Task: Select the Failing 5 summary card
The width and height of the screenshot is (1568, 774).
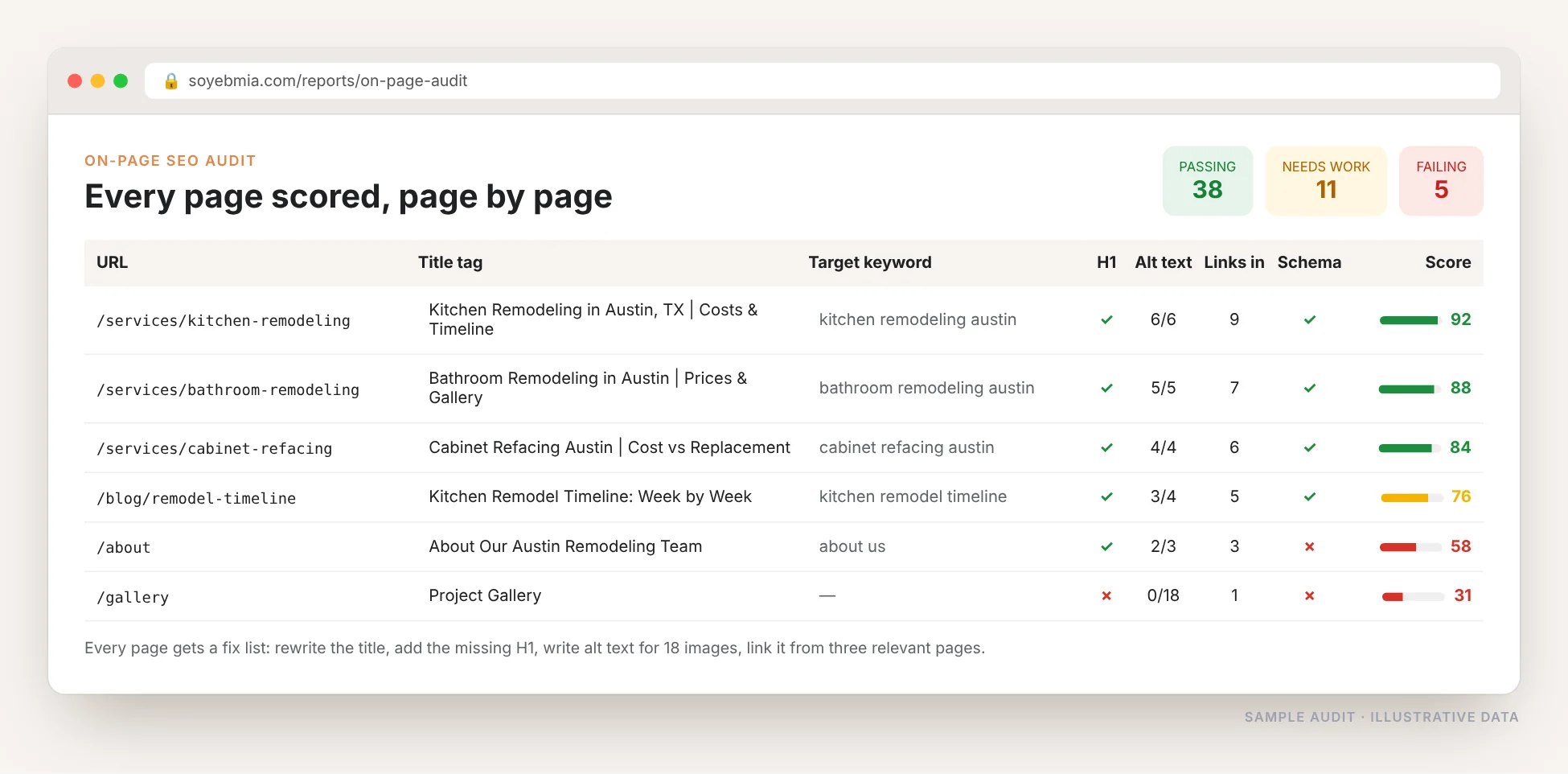Action: click(1441, 180)
